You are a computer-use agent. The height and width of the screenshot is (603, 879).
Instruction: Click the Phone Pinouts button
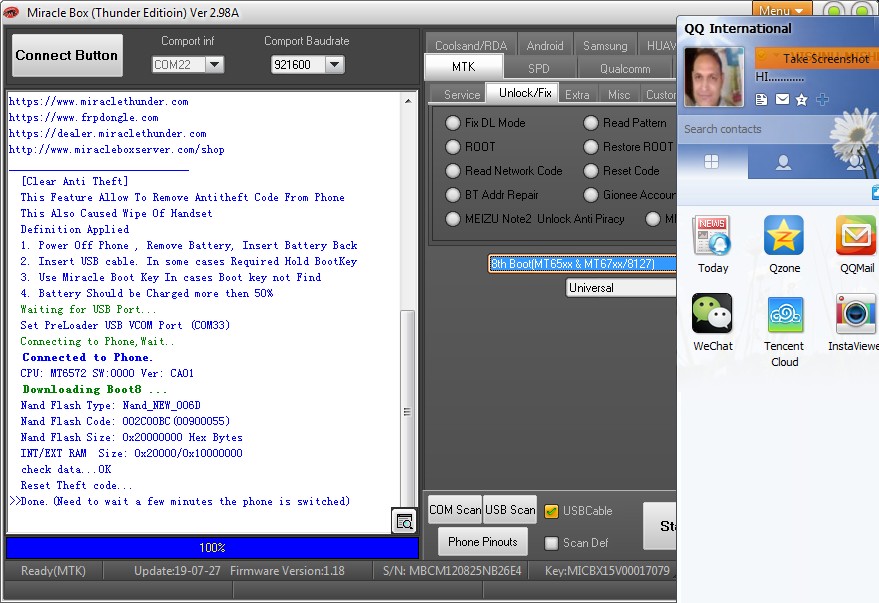tap(483, 541)
